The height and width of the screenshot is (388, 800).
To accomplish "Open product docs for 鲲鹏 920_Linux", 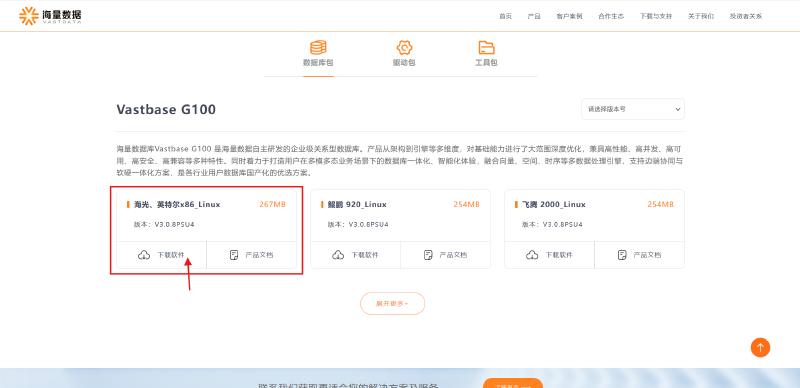I will (445, 255).
